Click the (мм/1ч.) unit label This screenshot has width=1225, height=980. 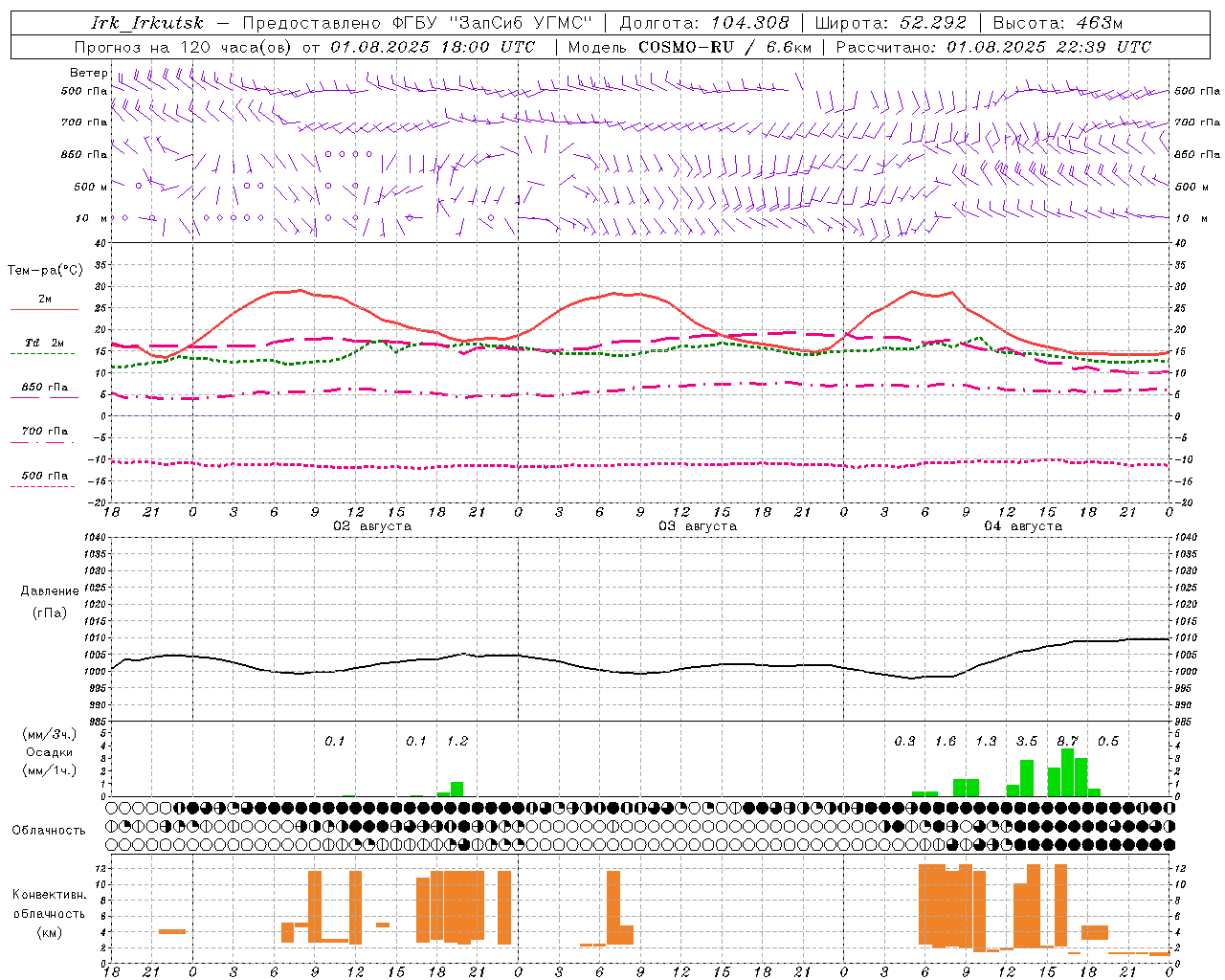click(x=50, y=770)
